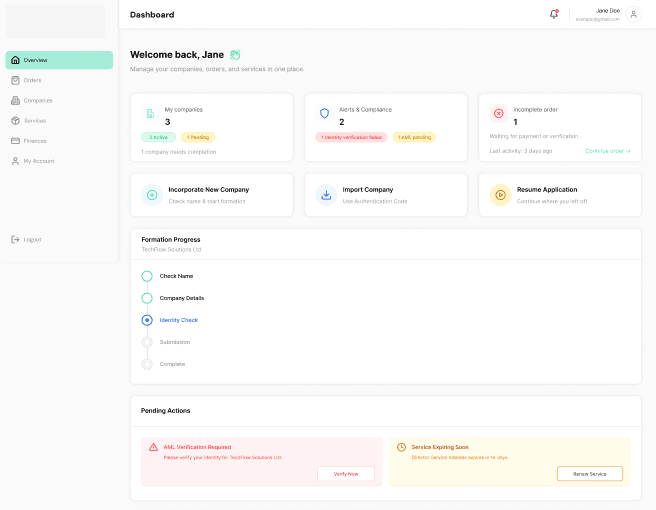Image resolution: width=656 pixels, height=510 pixels.
Task: Click the example@gmail.com email text
Action: (x=597, y=19)
